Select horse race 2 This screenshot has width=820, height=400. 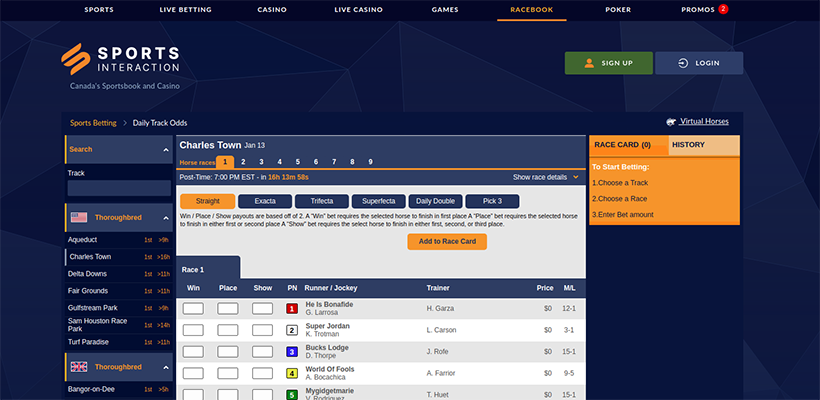(243, 162)
